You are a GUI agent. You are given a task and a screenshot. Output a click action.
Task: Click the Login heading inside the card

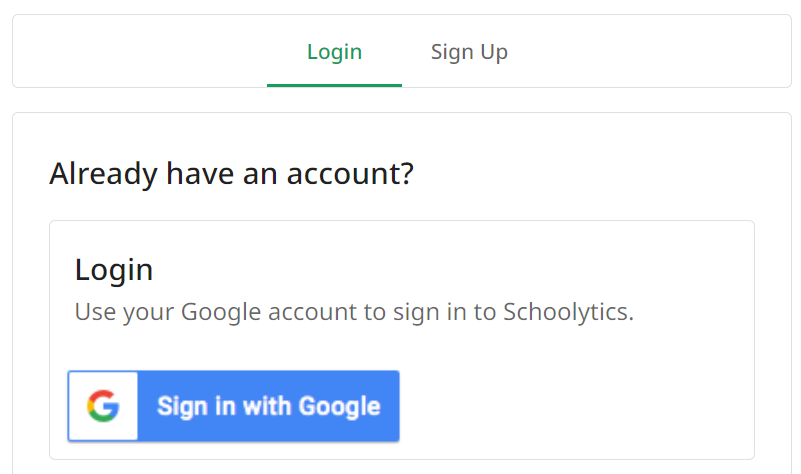tap(114, 270)
